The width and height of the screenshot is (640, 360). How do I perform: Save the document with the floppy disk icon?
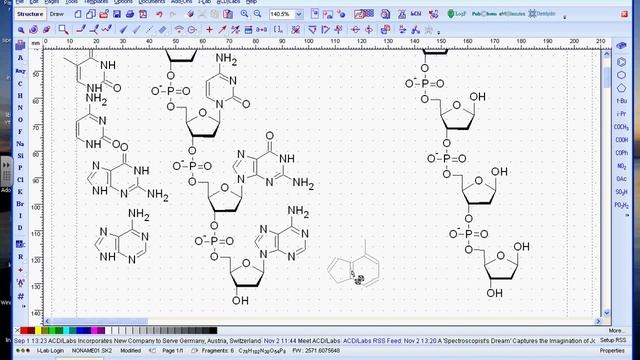(117, 14)
